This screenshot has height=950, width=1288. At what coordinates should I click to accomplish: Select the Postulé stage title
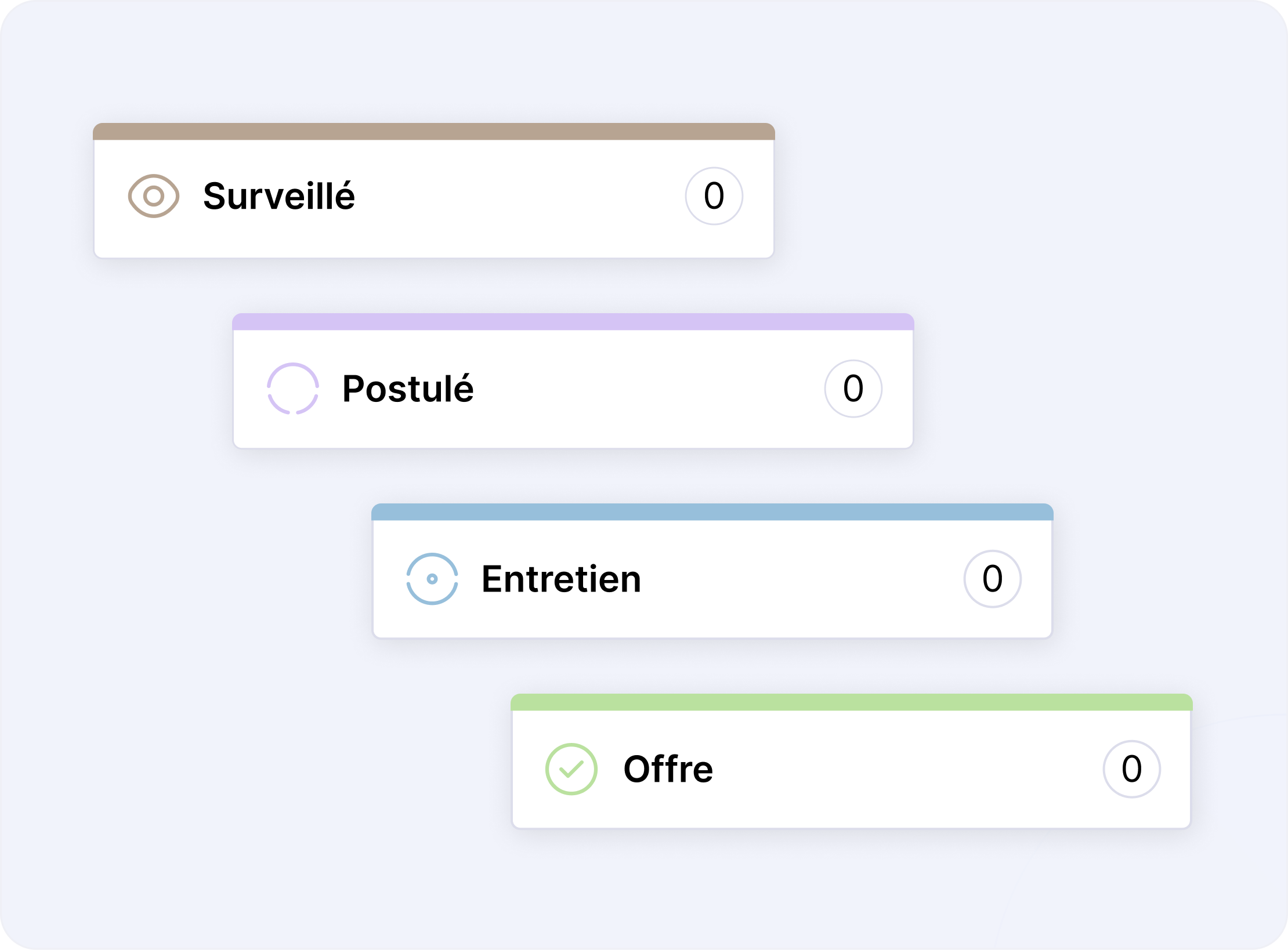(408, 389)
